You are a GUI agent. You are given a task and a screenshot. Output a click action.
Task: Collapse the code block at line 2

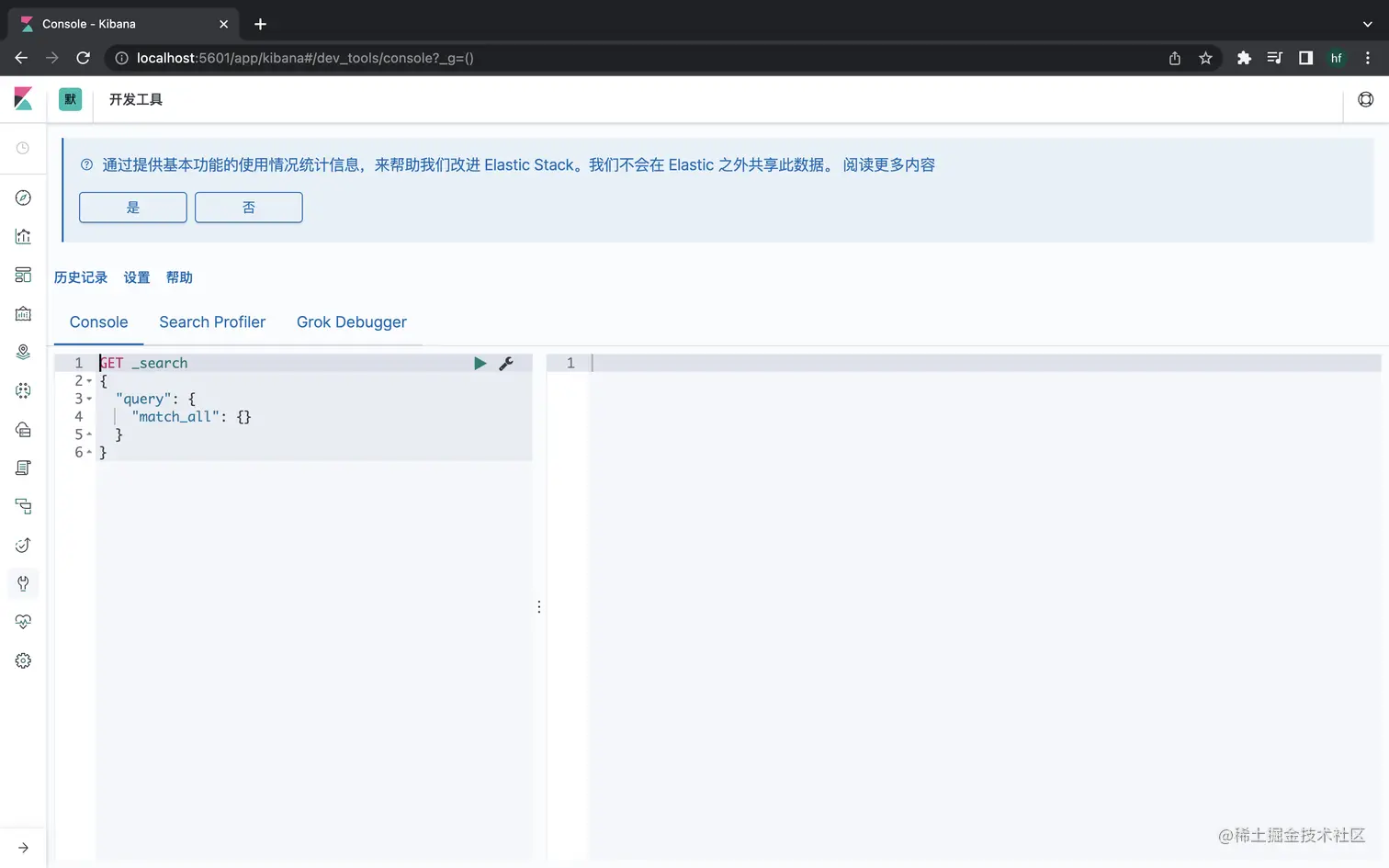pyautogui.click(x=89, y=381)
